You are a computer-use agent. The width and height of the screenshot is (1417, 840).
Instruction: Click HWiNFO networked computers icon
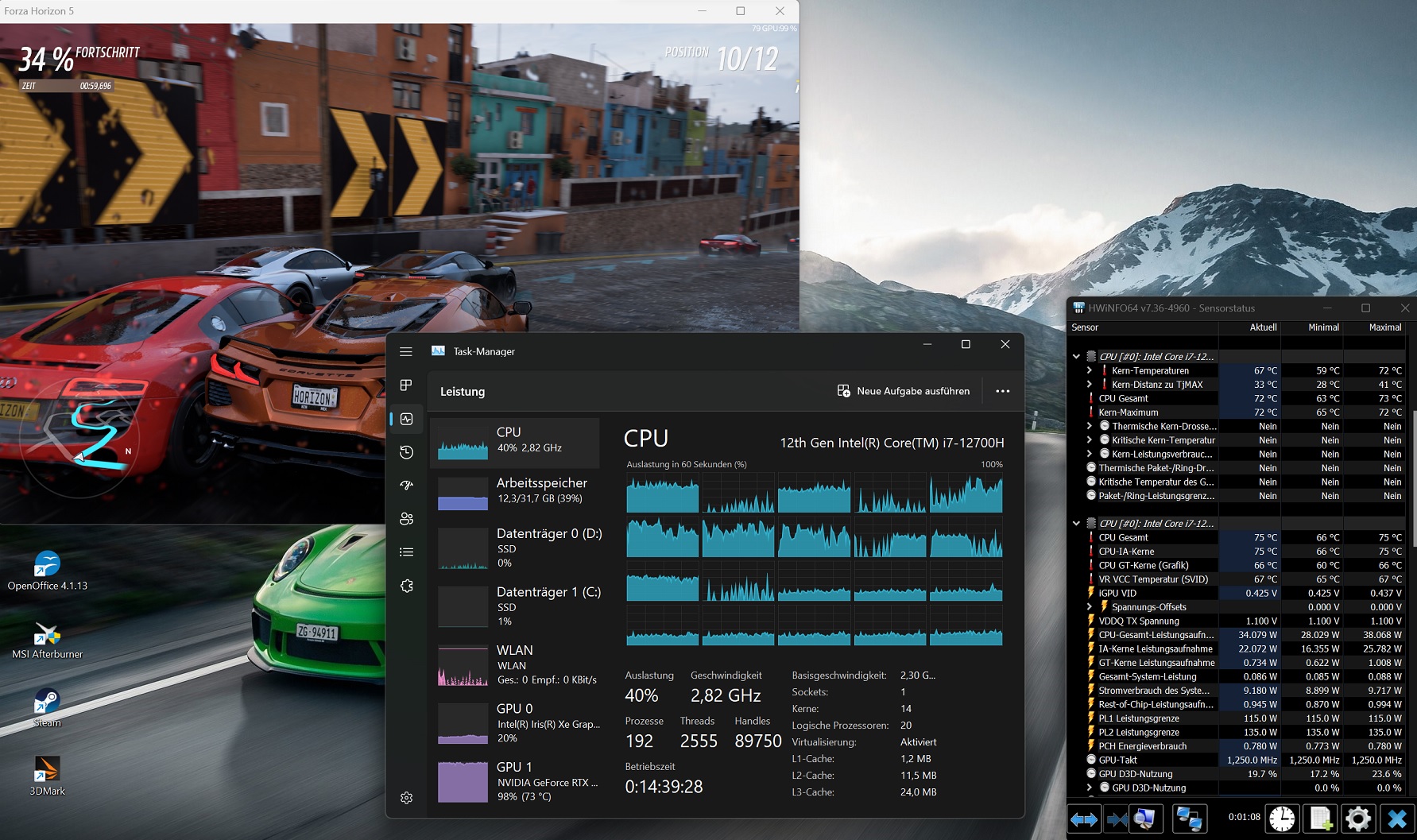click(1189, 819)
